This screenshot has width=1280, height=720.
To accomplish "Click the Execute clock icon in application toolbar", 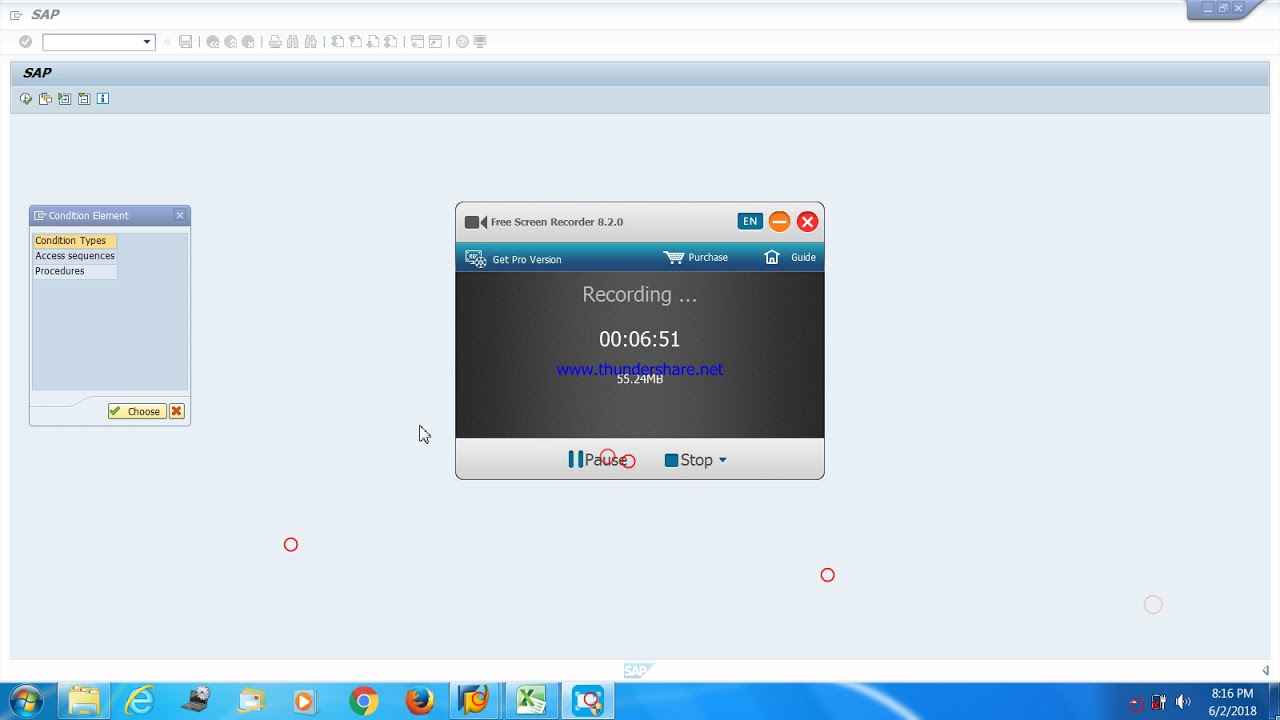I will coord(26,99).
